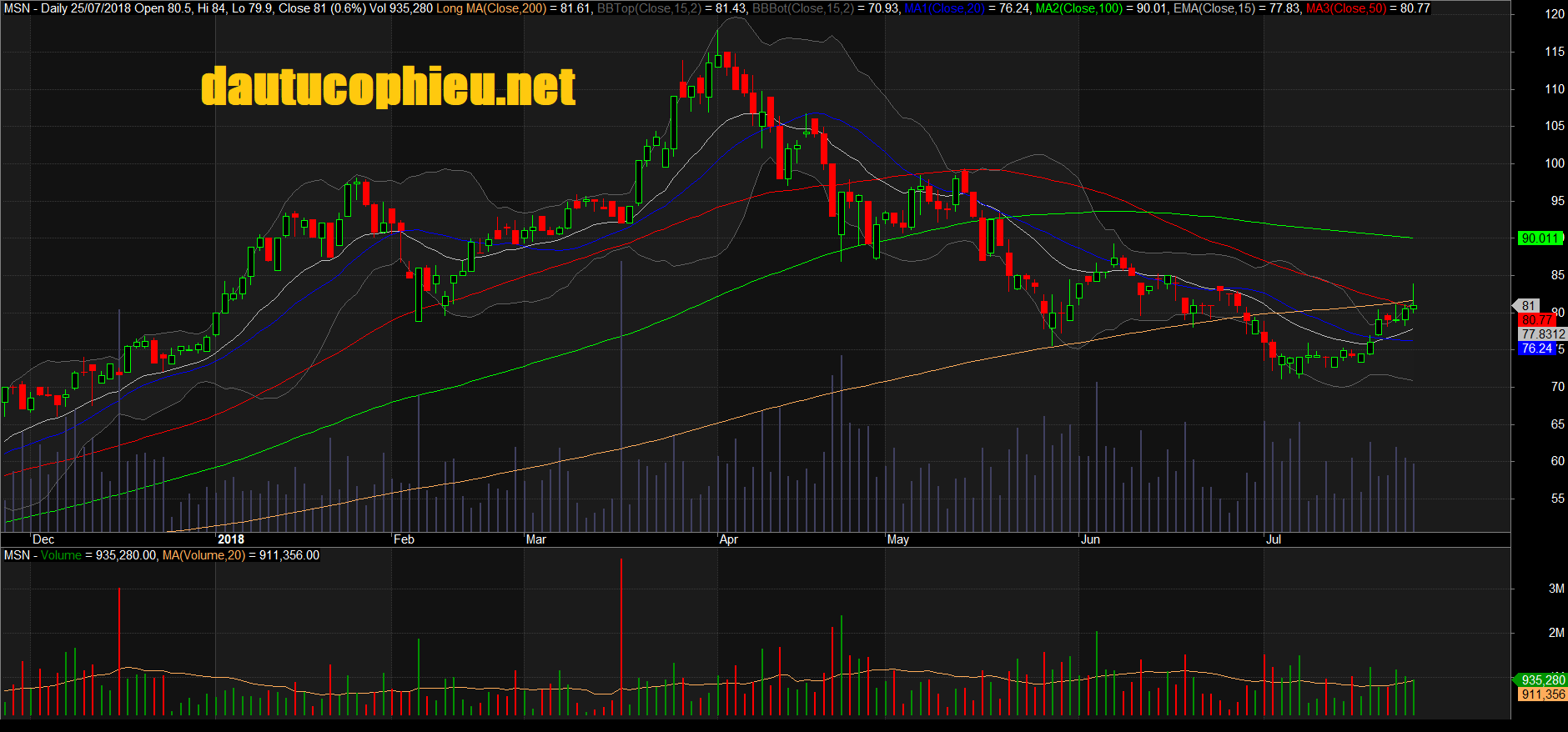1568x732 pixels.
Task: Click the 65 price axis value
Action: point(1558,424)
